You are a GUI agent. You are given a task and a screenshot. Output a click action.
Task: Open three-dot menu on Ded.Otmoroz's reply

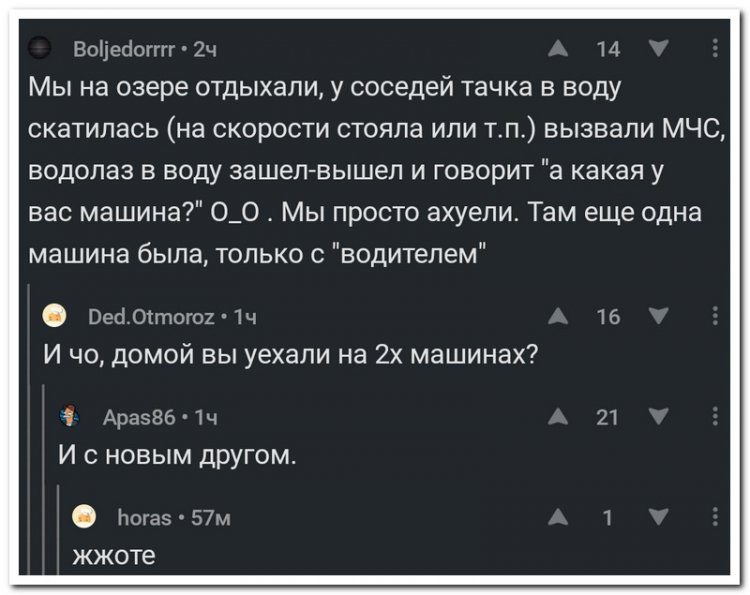coord(715,316)
